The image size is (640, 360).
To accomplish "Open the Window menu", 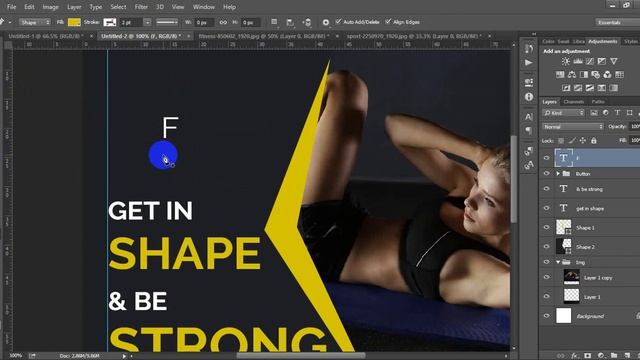I will (x=204, y=7).
